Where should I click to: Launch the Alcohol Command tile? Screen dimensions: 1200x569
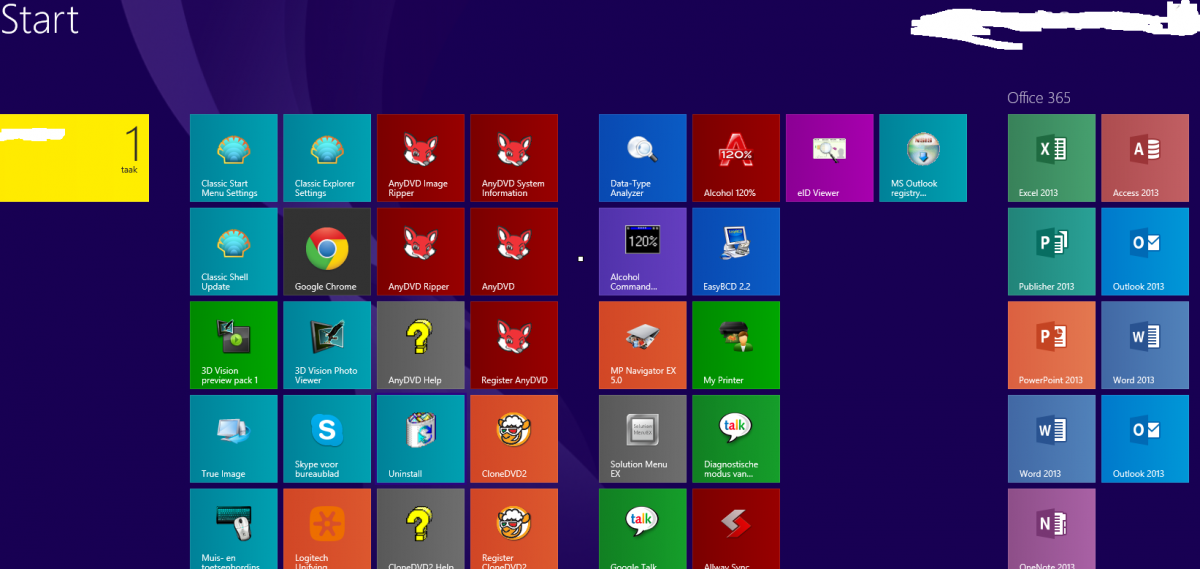643,252
